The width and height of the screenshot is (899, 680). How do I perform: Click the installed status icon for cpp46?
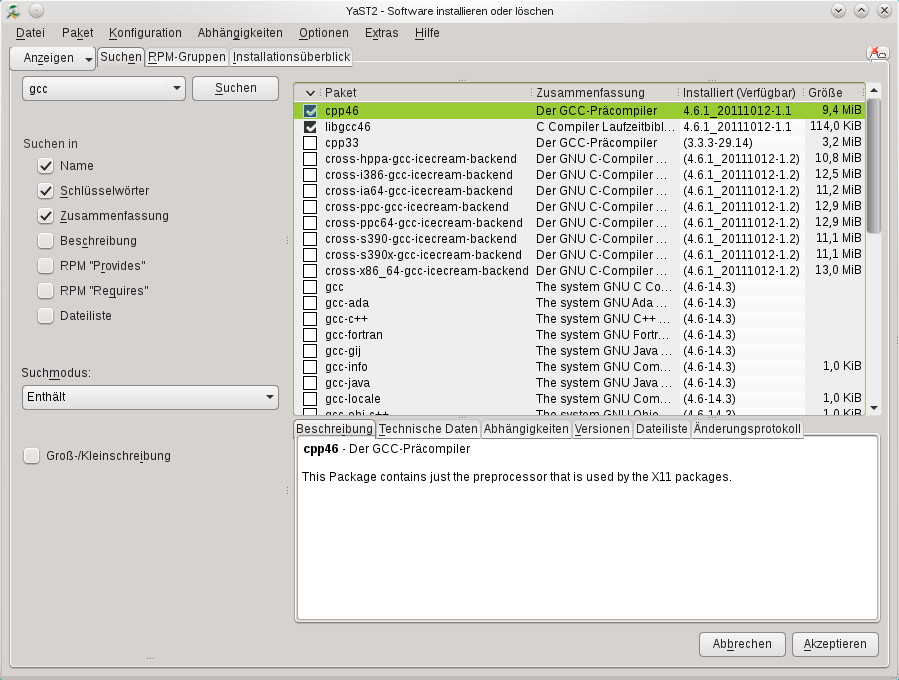coord(310,111)
